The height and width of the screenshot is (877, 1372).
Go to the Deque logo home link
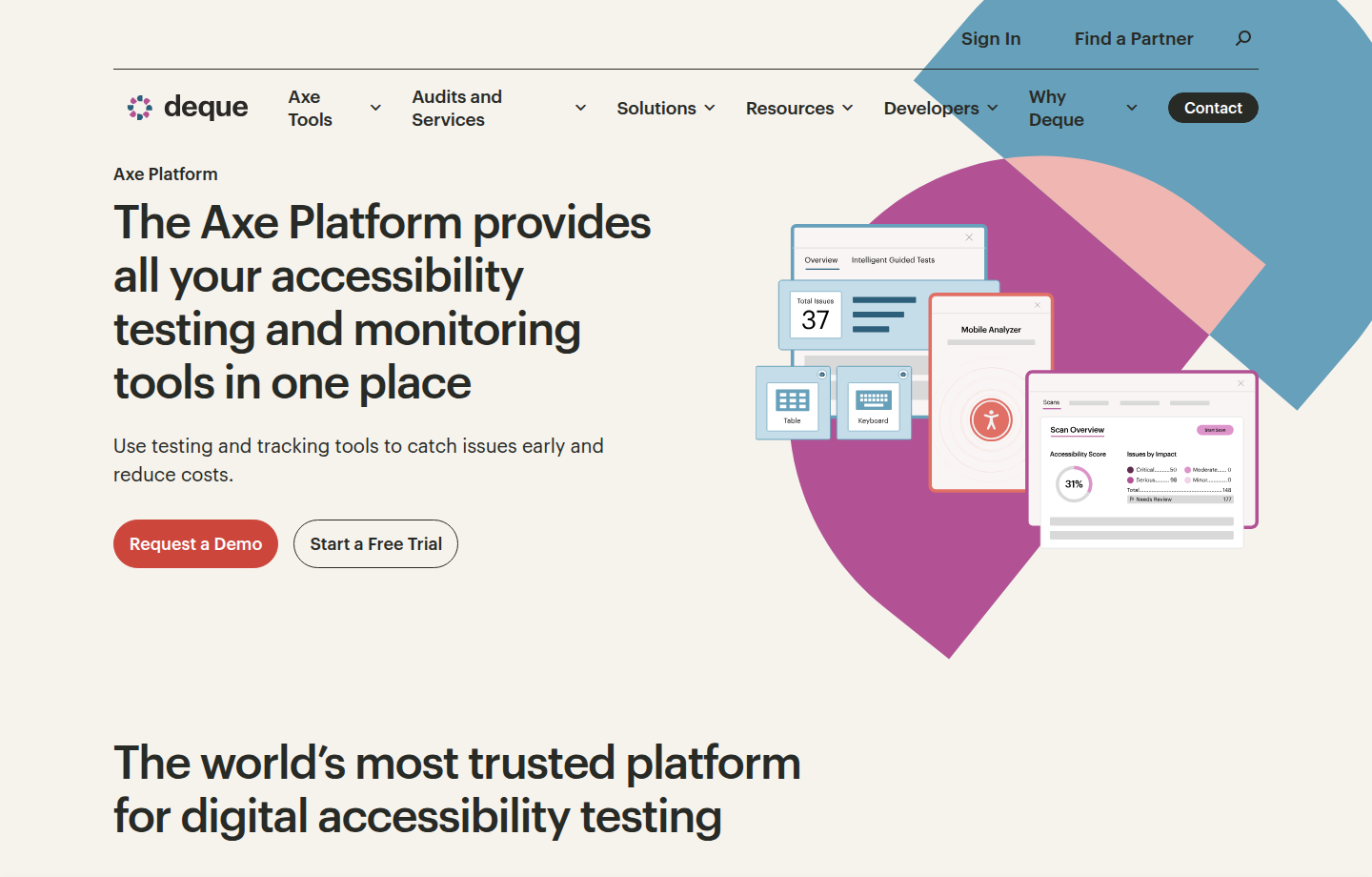(x=188, y=107)
